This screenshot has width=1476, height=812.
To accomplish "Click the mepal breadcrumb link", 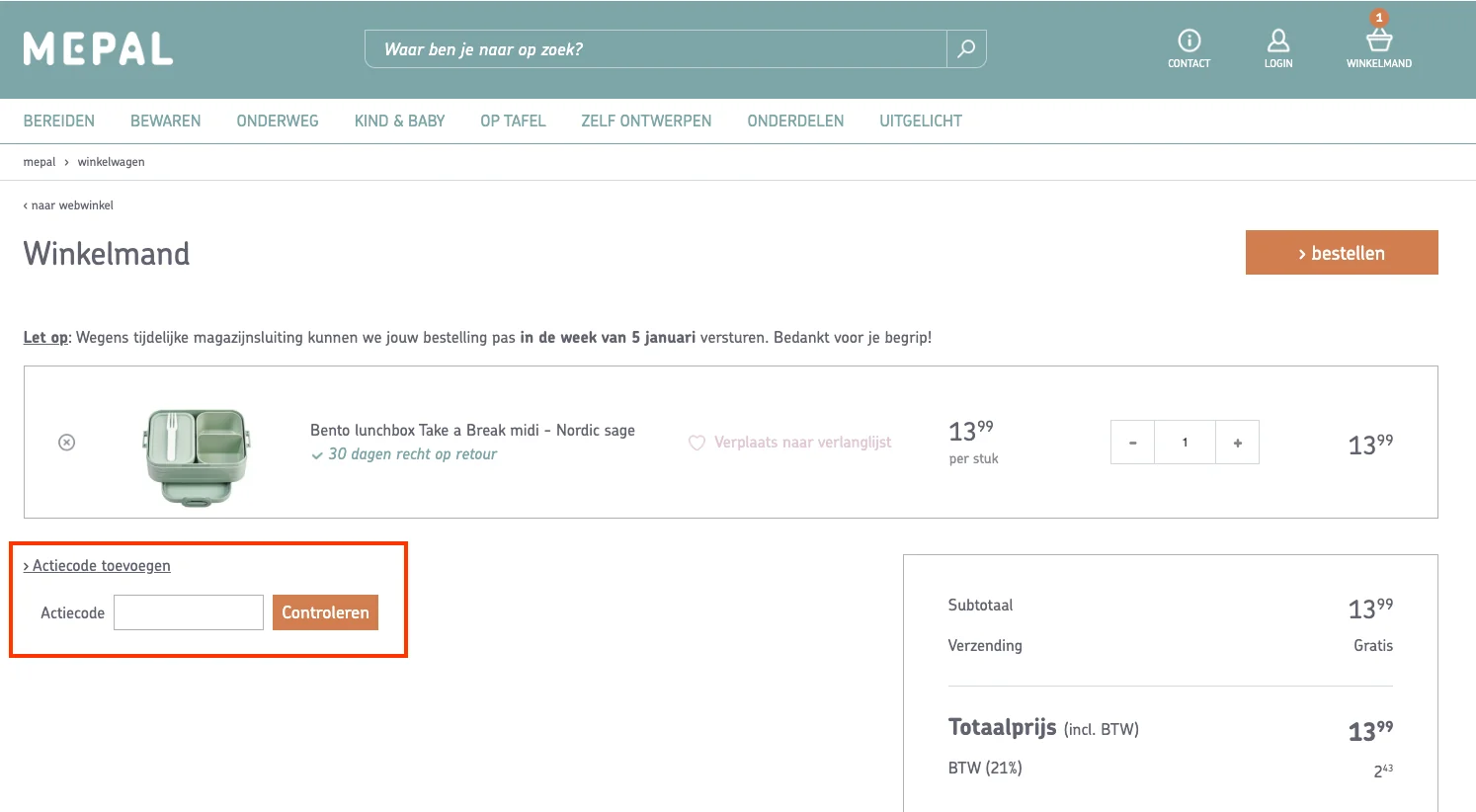I will 40,162.
